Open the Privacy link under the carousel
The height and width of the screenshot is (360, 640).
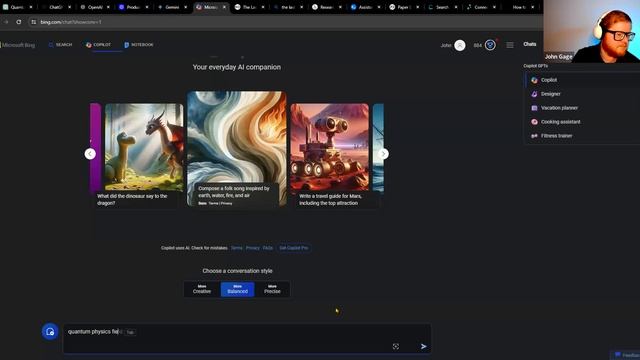pyautogui.click(x=253, y=248)
